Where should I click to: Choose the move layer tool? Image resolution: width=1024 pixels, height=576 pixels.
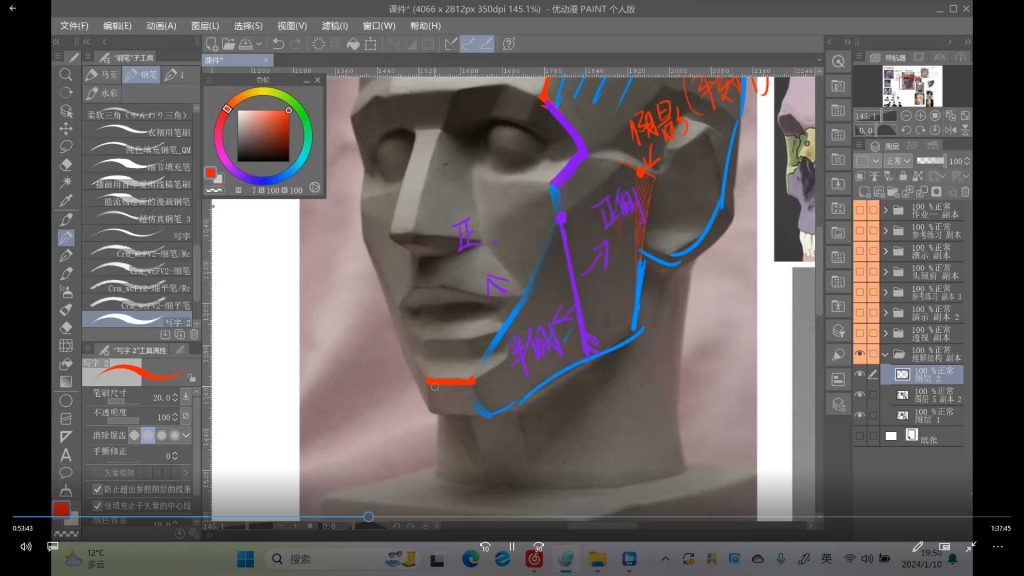point(66,128)
